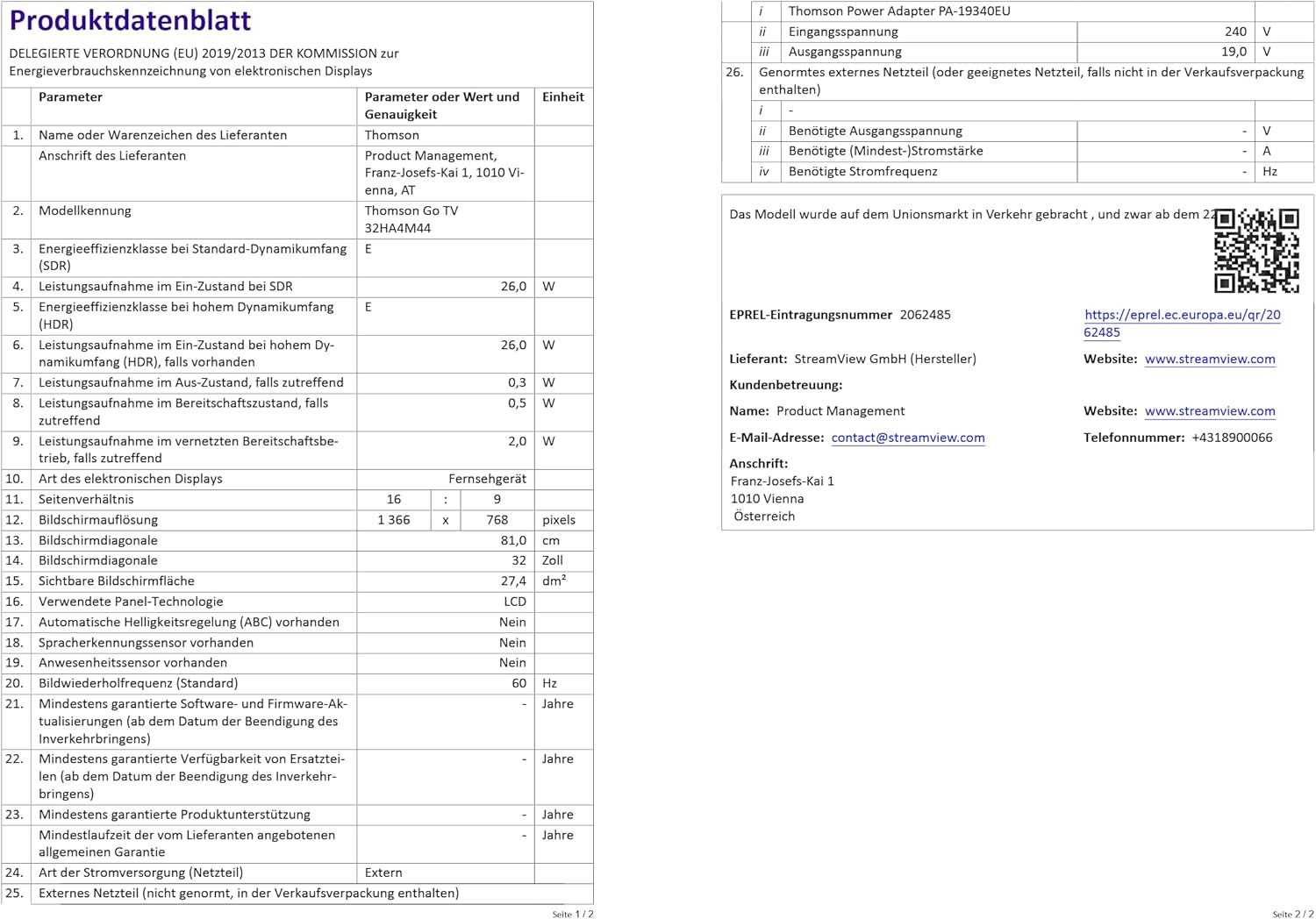Click the Produktdatenblatt title
Screen dimensions: 1316x919
pos(130,20)
